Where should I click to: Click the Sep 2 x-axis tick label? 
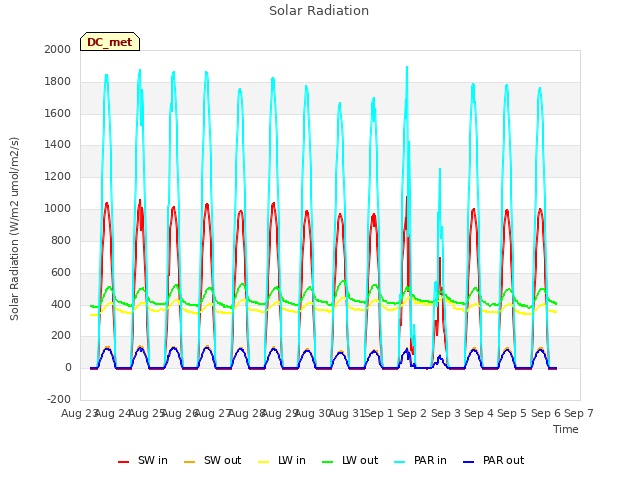(412, 413)
